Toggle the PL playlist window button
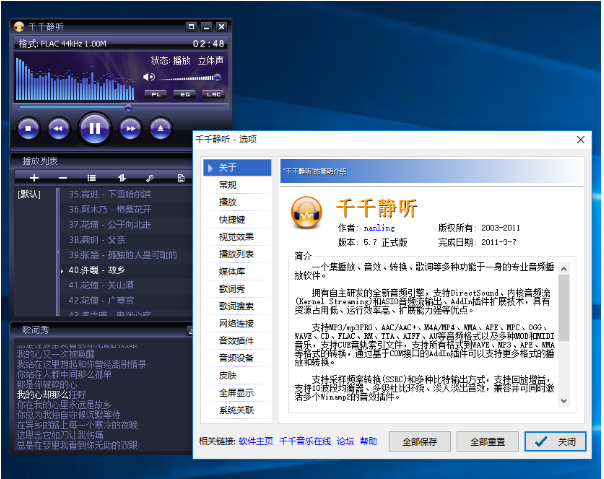This screenshot has width=604, height=479. coord(156,94)
